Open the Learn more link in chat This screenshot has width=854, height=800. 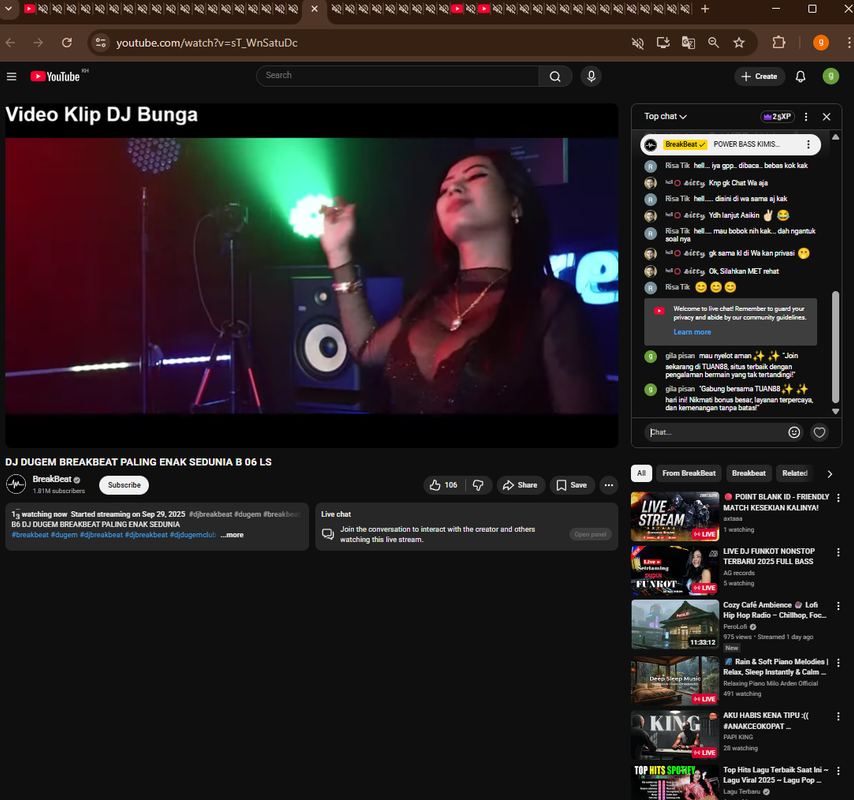click(x=692, y=332)
